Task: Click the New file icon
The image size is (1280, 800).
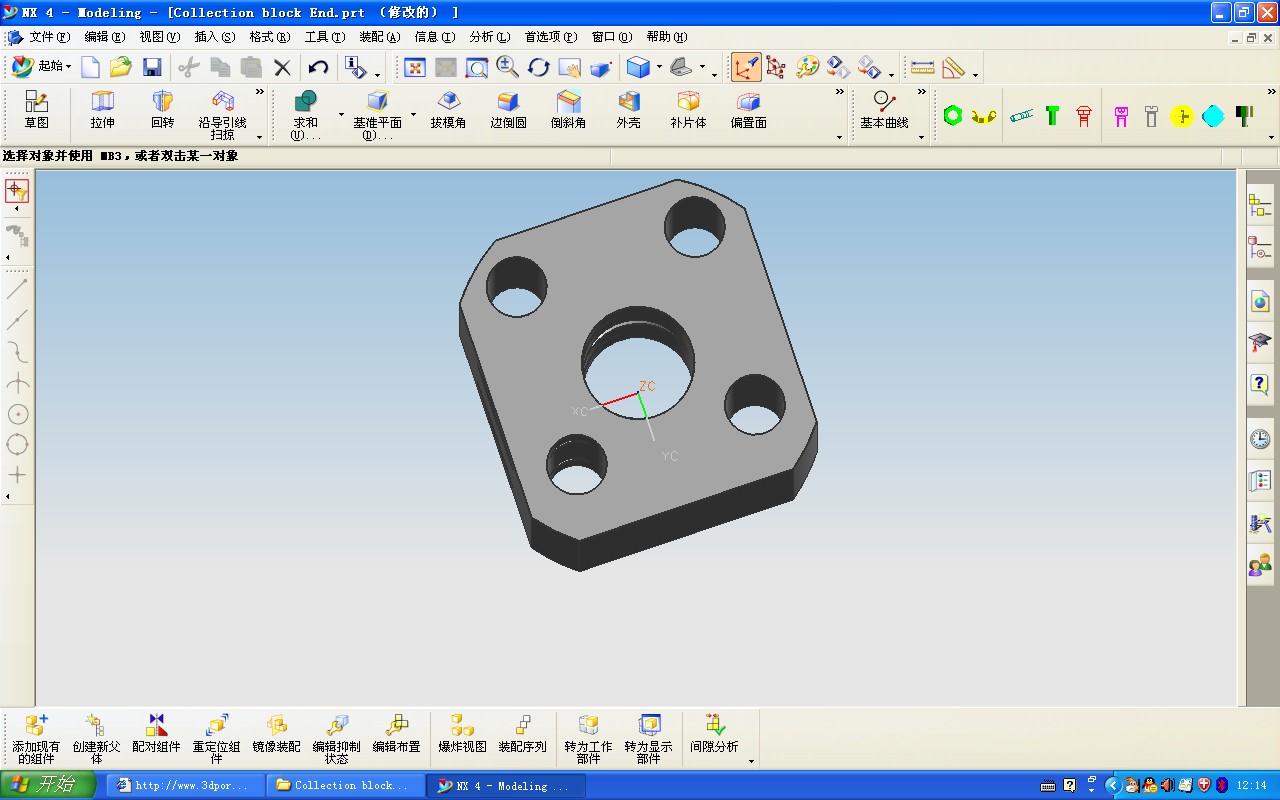Action: point(91,67)
